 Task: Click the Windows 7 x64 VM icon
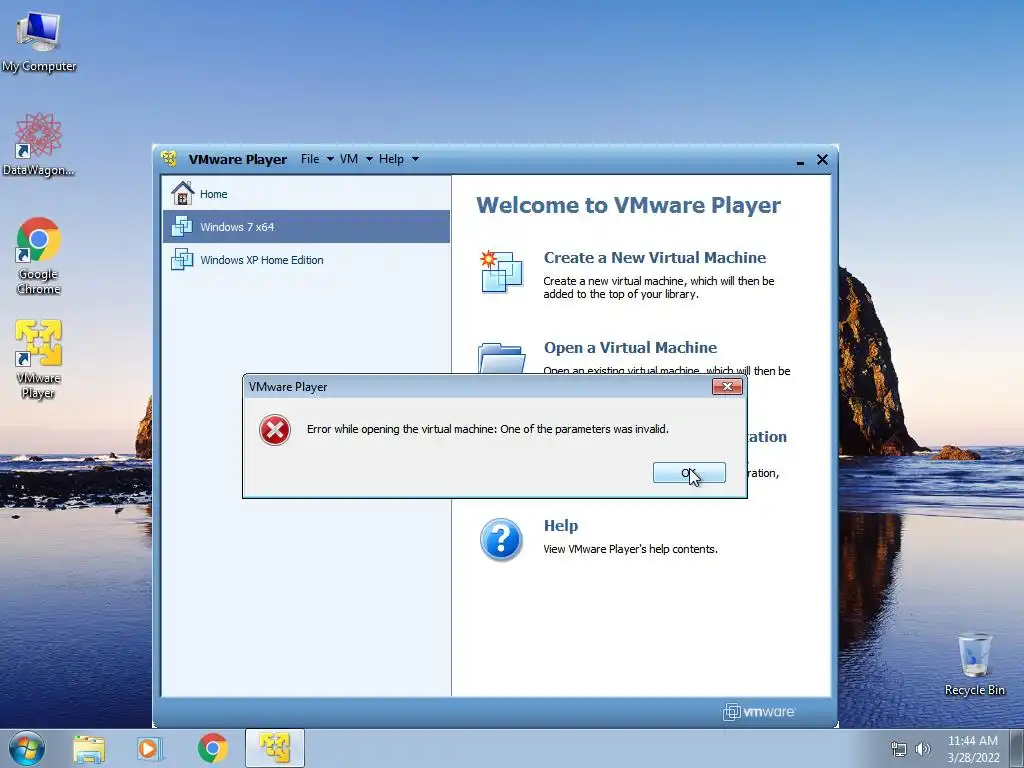click(182, 227)
